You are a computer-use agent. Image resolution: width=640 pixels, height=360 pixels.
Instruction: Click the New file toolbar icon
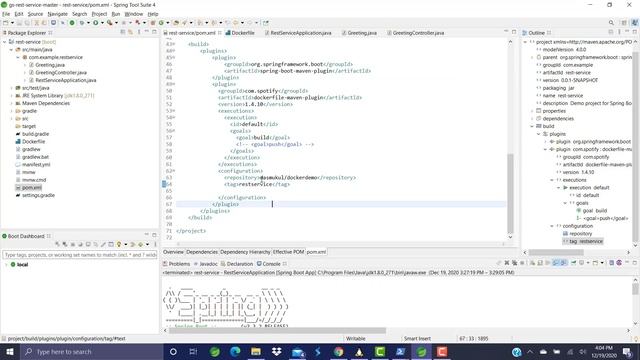6,23
